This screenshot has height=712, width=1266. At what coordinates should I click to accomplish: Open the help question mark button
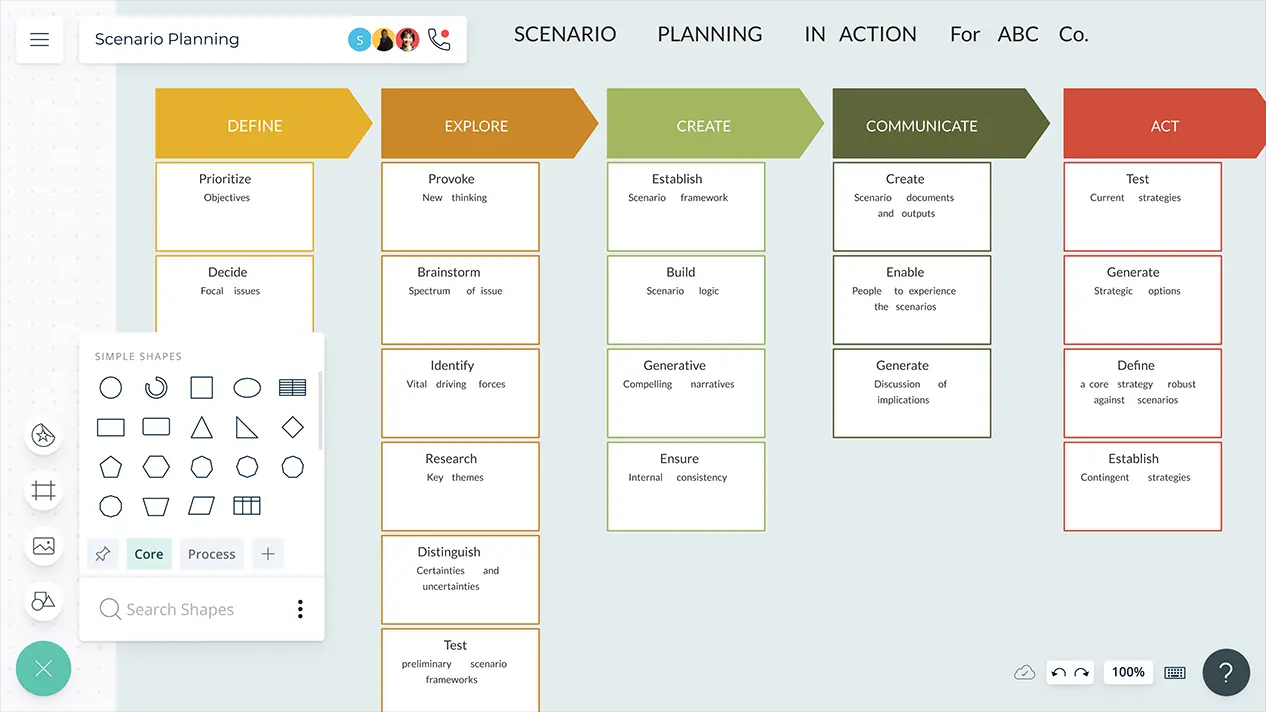click(x=1226, y=673)
